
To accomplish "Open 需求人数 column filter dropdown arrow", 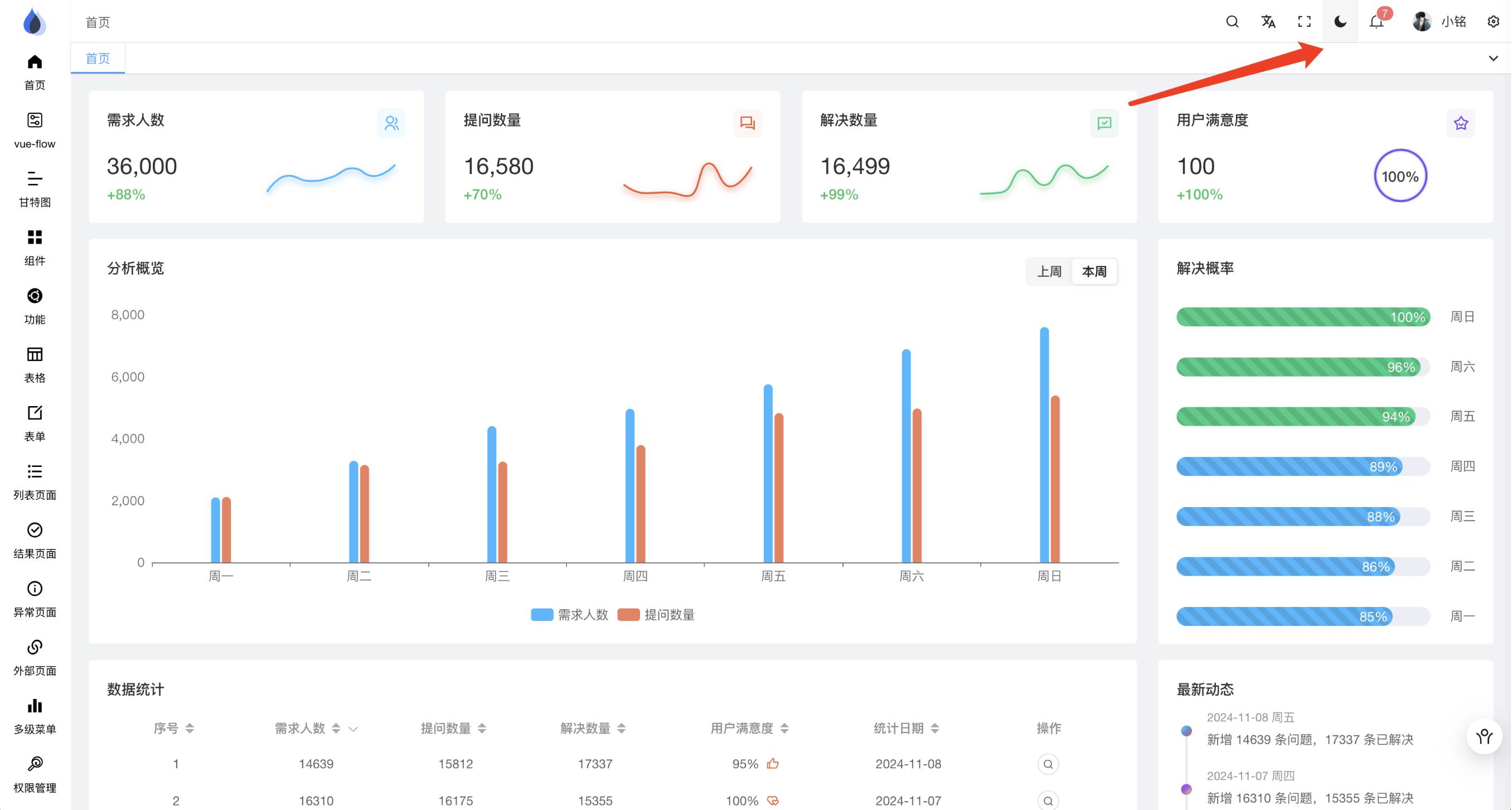I will point(353,729).
